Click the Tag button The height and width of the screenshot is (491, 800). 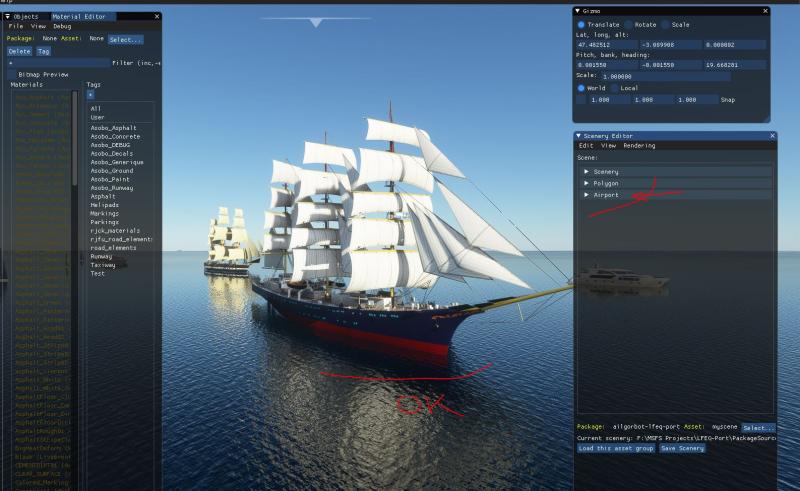[x=43, y=51]
